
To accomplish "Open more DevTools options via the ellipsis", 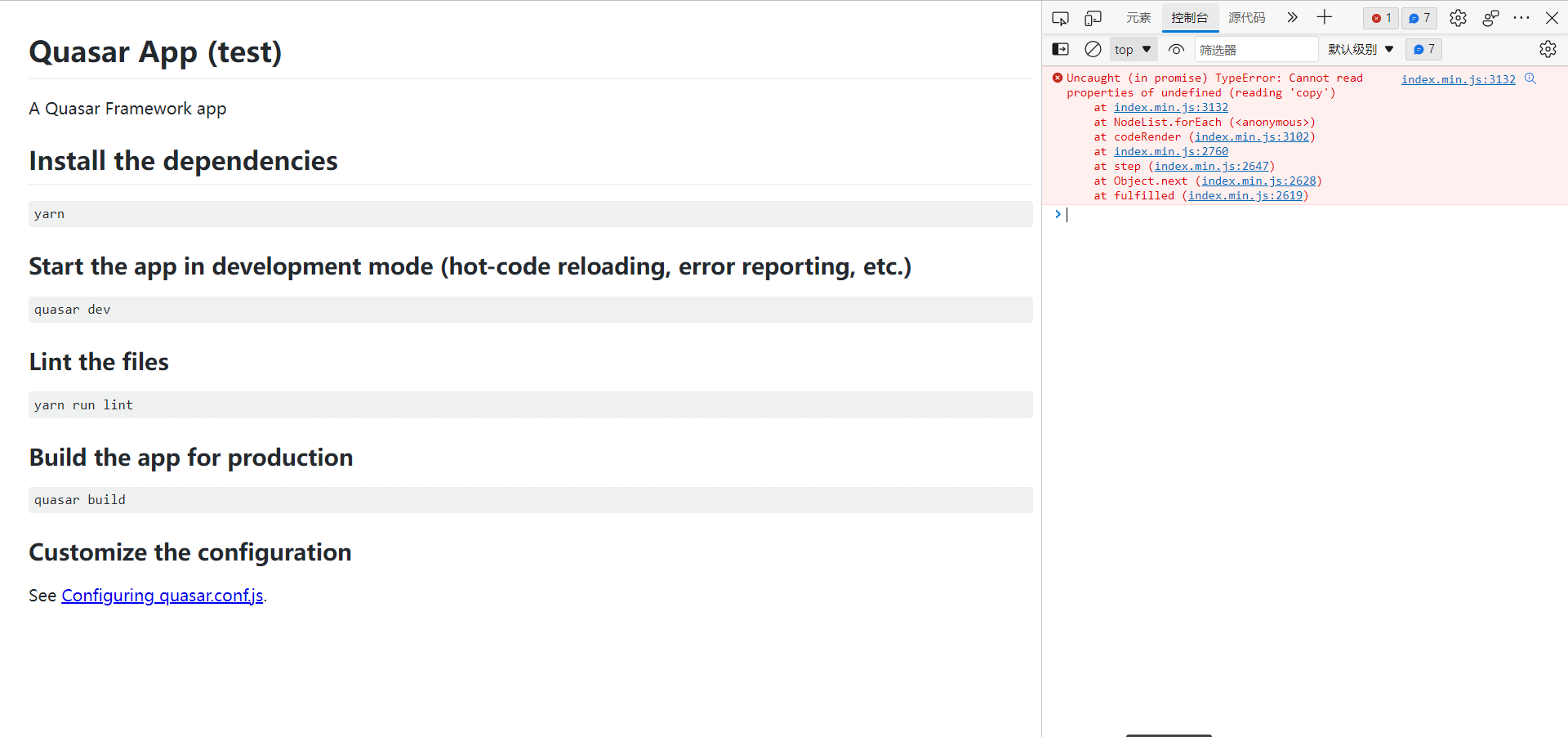I will (x=1522, y=17).
